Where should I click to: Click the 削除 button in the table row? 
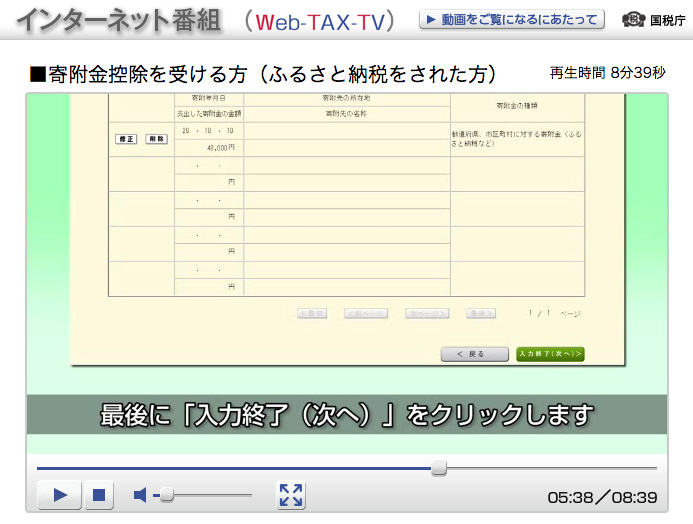click(x=156, y=139)
